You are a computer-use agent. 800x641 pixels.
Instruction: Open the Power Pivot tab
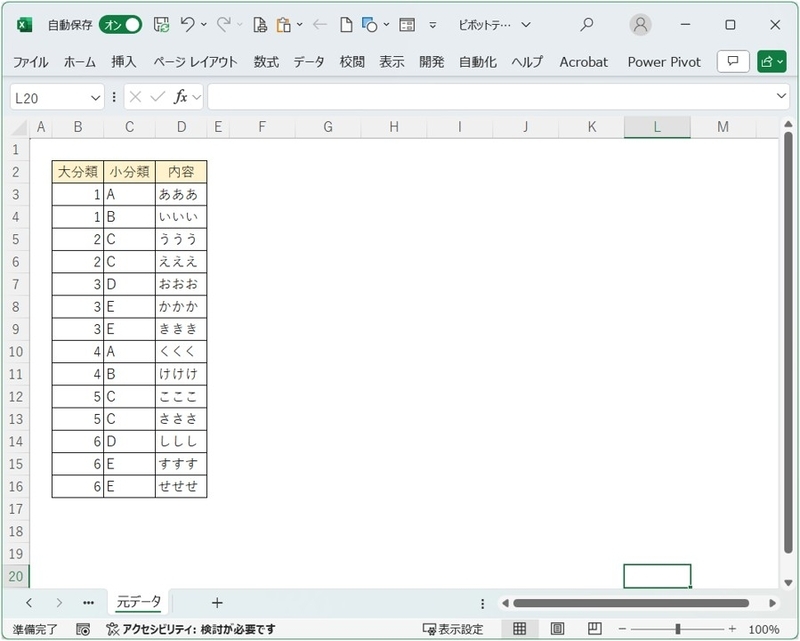coord(664,62)
